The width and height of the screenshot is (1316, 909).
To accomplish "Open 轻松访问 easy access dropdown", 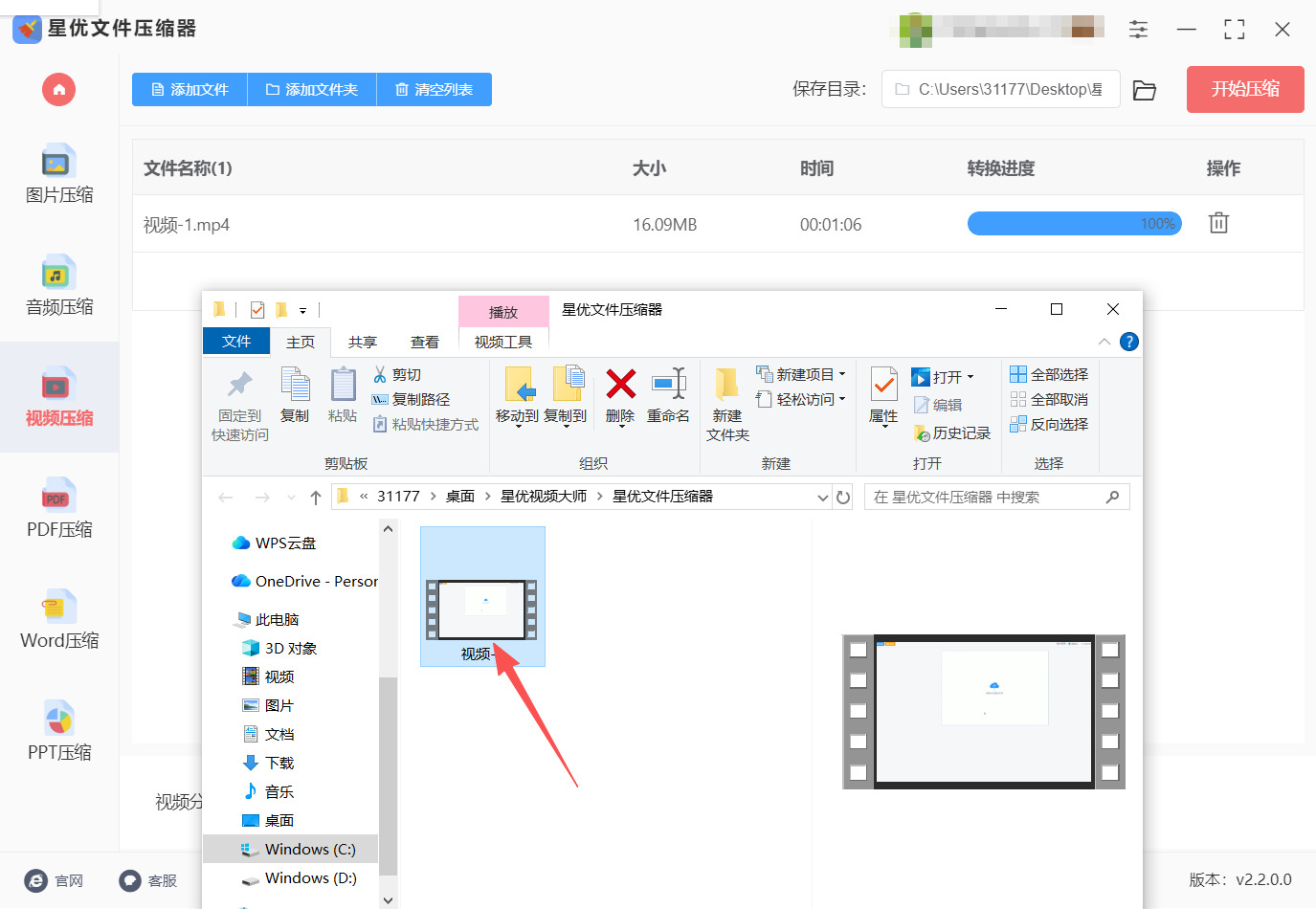I will tap(801, 400).
